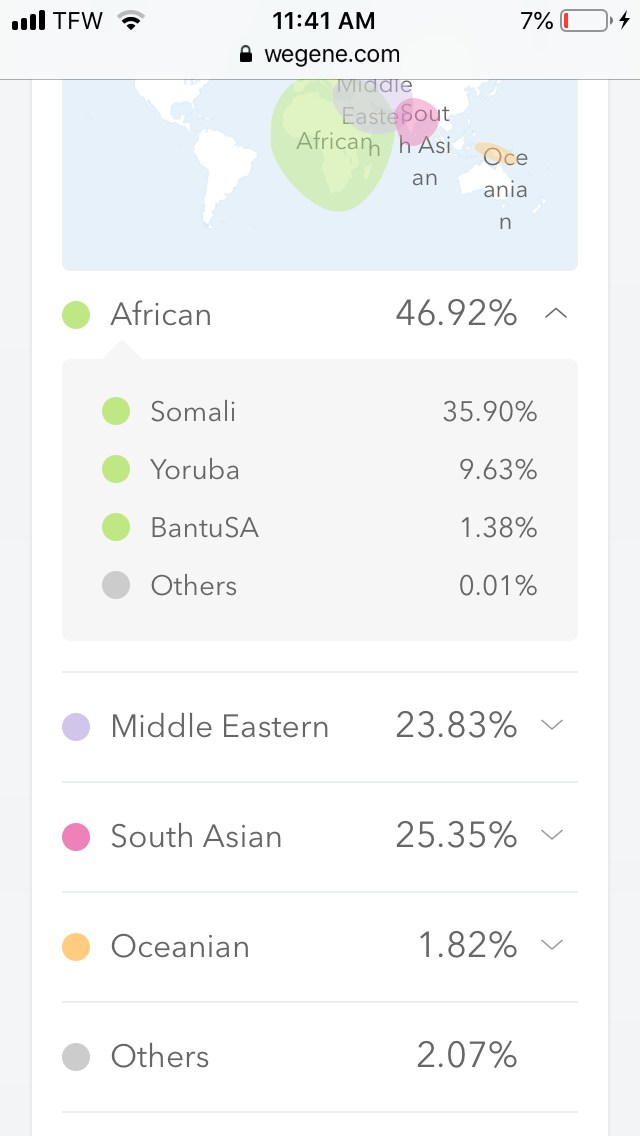Tap the battery icon in status bar
The height and width of the screenshot is (1136, 640).
(x=587, y=20)
